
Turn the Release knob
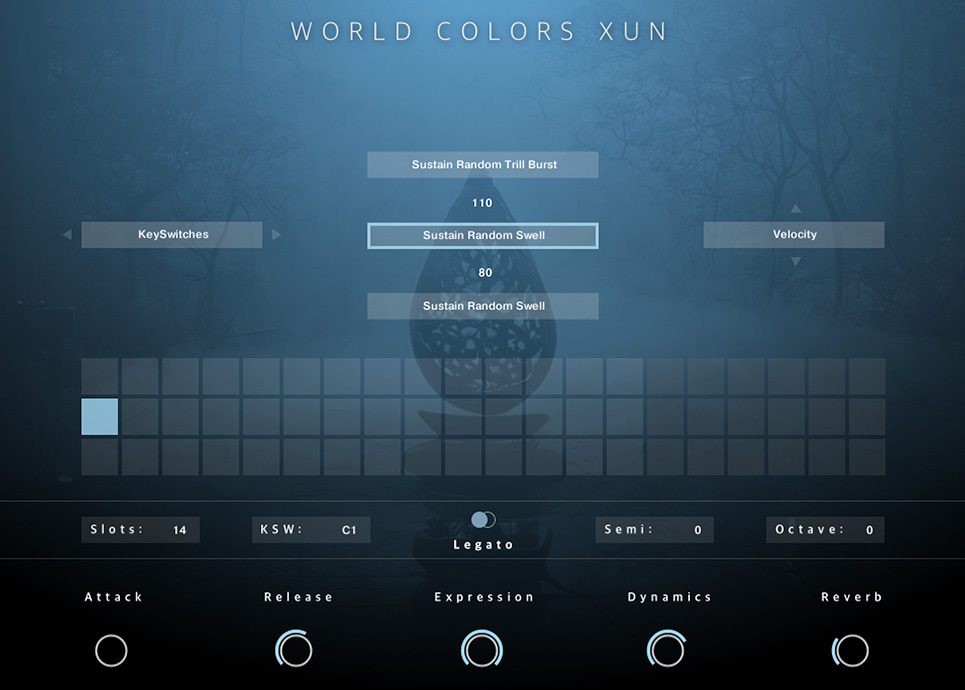pyautogui.click(x=297, y=650)
